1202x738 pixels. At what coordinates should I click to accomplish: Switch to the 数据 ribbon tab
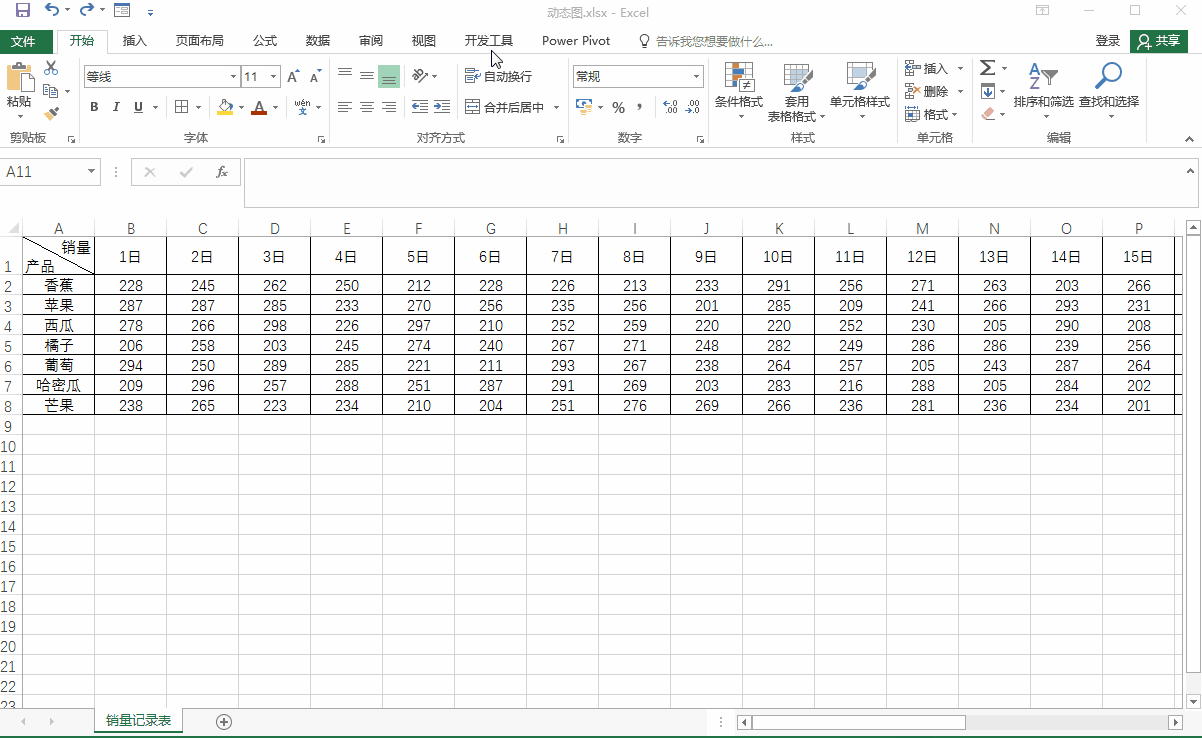click(x=318, y=41)
